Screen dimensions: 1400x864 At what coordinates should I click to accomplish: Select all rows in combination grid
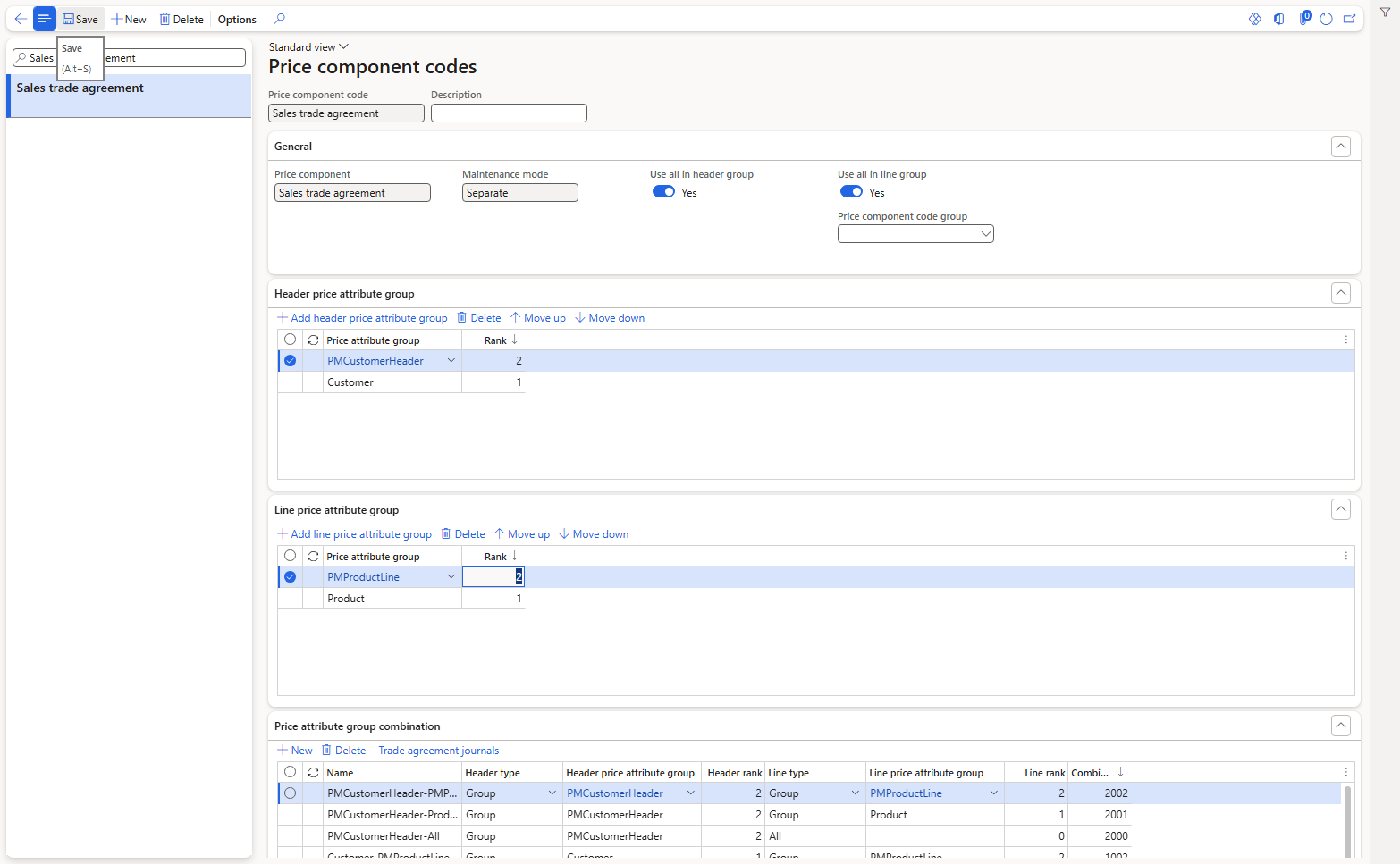(290, 772)
